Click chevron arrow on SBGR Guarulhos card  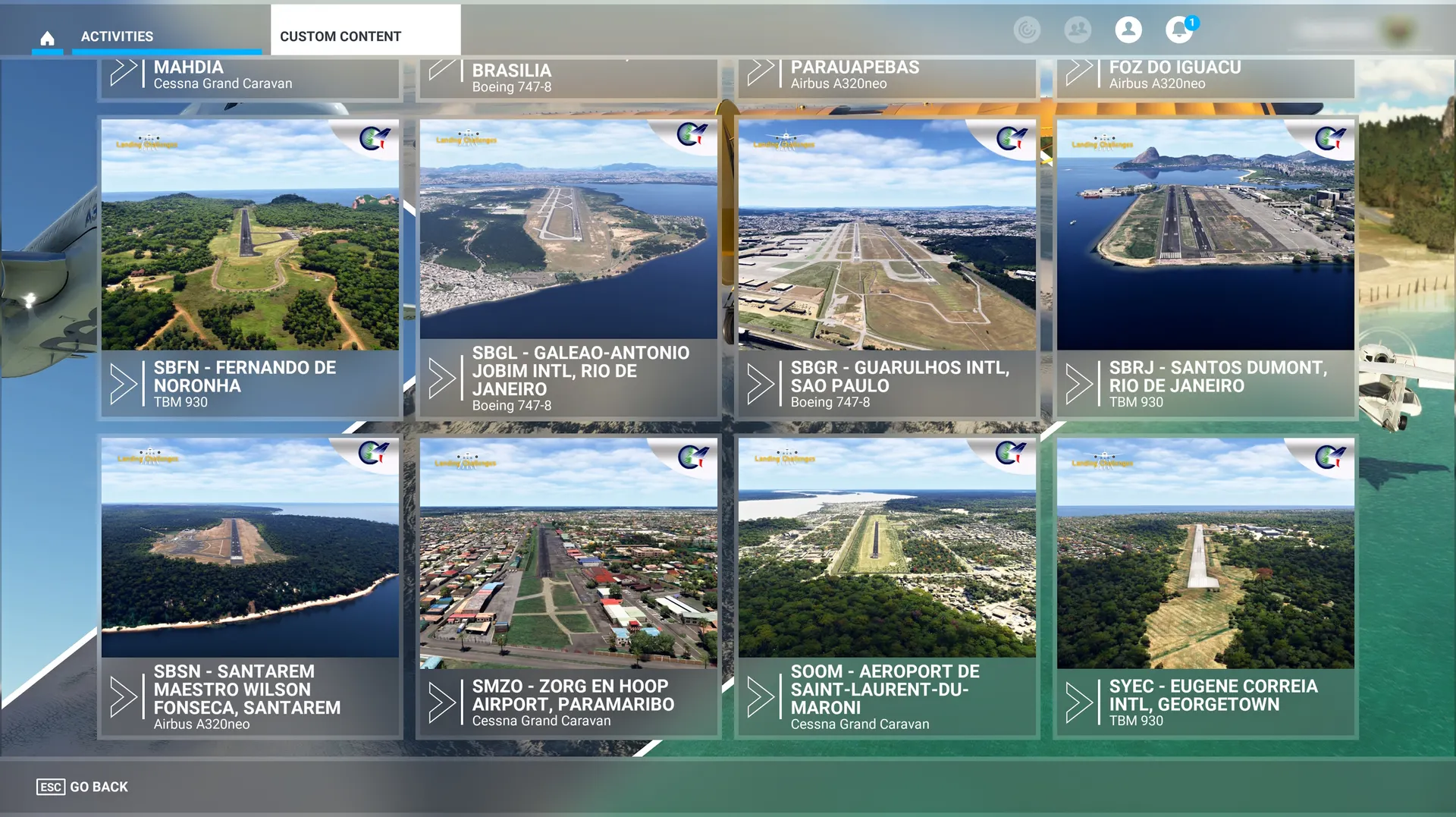coord(761,384)
